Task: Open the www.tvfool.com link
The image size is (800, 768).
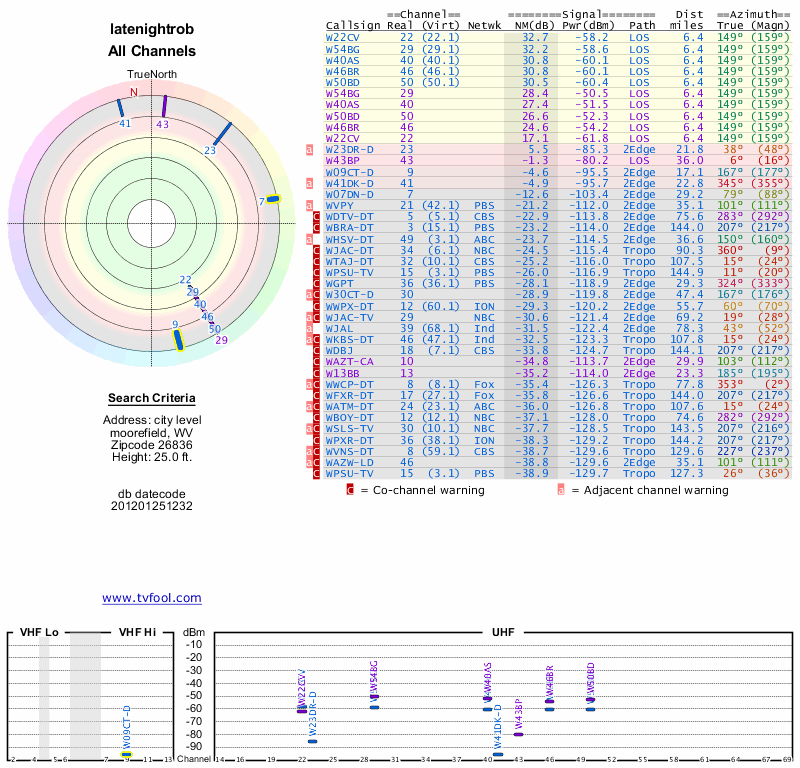Action: tap(152, 598)
